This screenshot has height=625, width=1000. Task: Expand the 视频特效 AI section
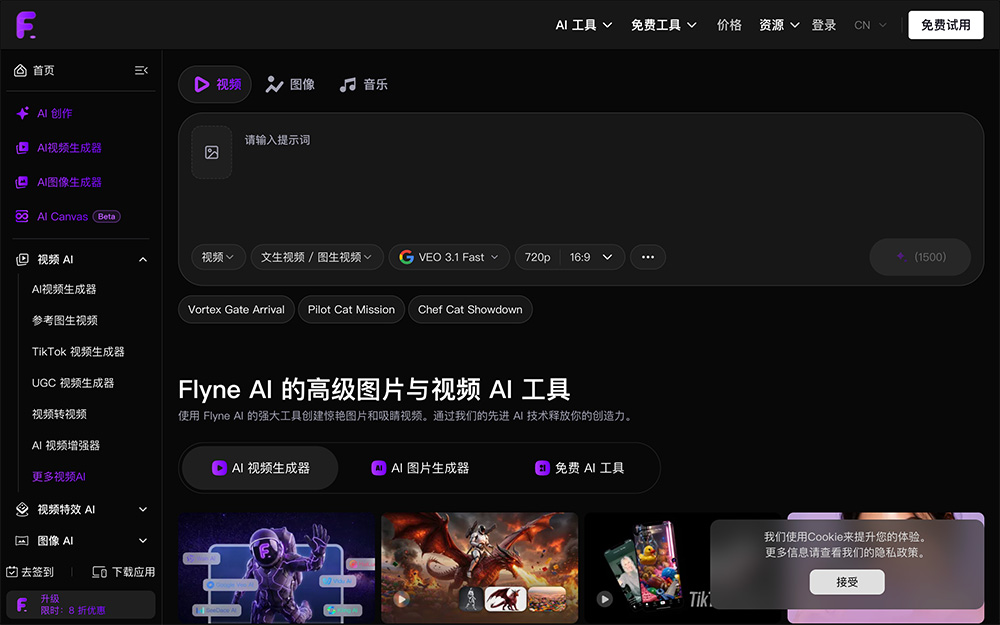pyautogui.click(x=143, y=509)
